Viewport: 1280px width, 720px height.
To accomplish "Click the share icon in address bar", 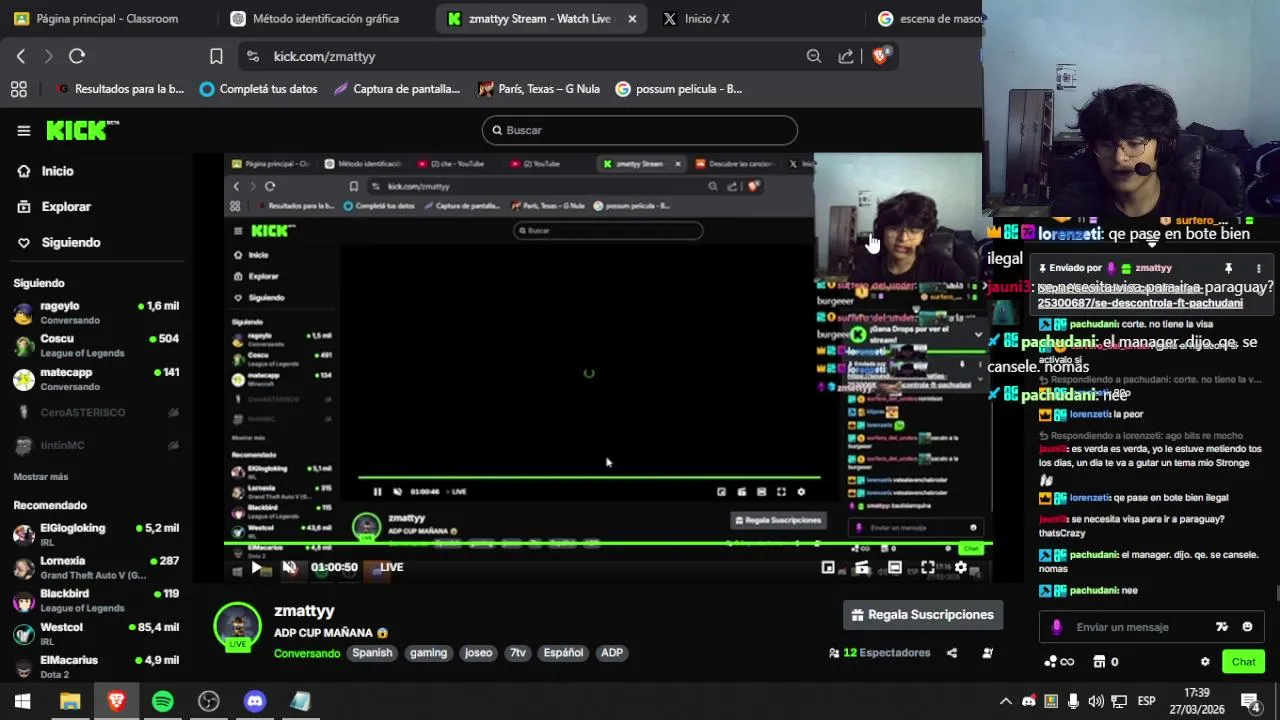I will [x=846, y=56].
